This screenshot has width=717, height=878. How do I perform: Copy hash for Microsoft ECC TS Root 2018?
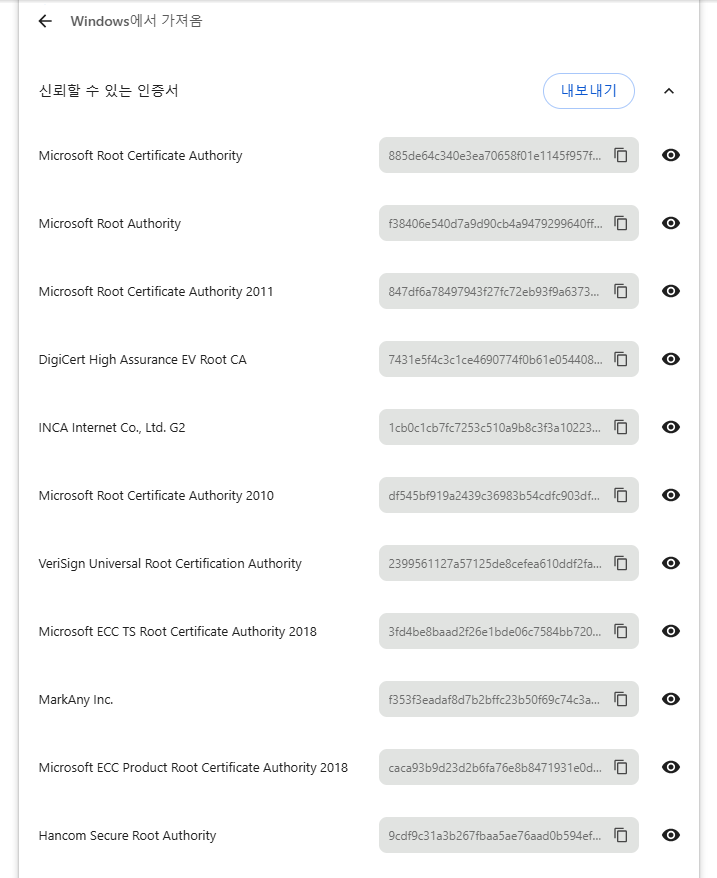621,631
